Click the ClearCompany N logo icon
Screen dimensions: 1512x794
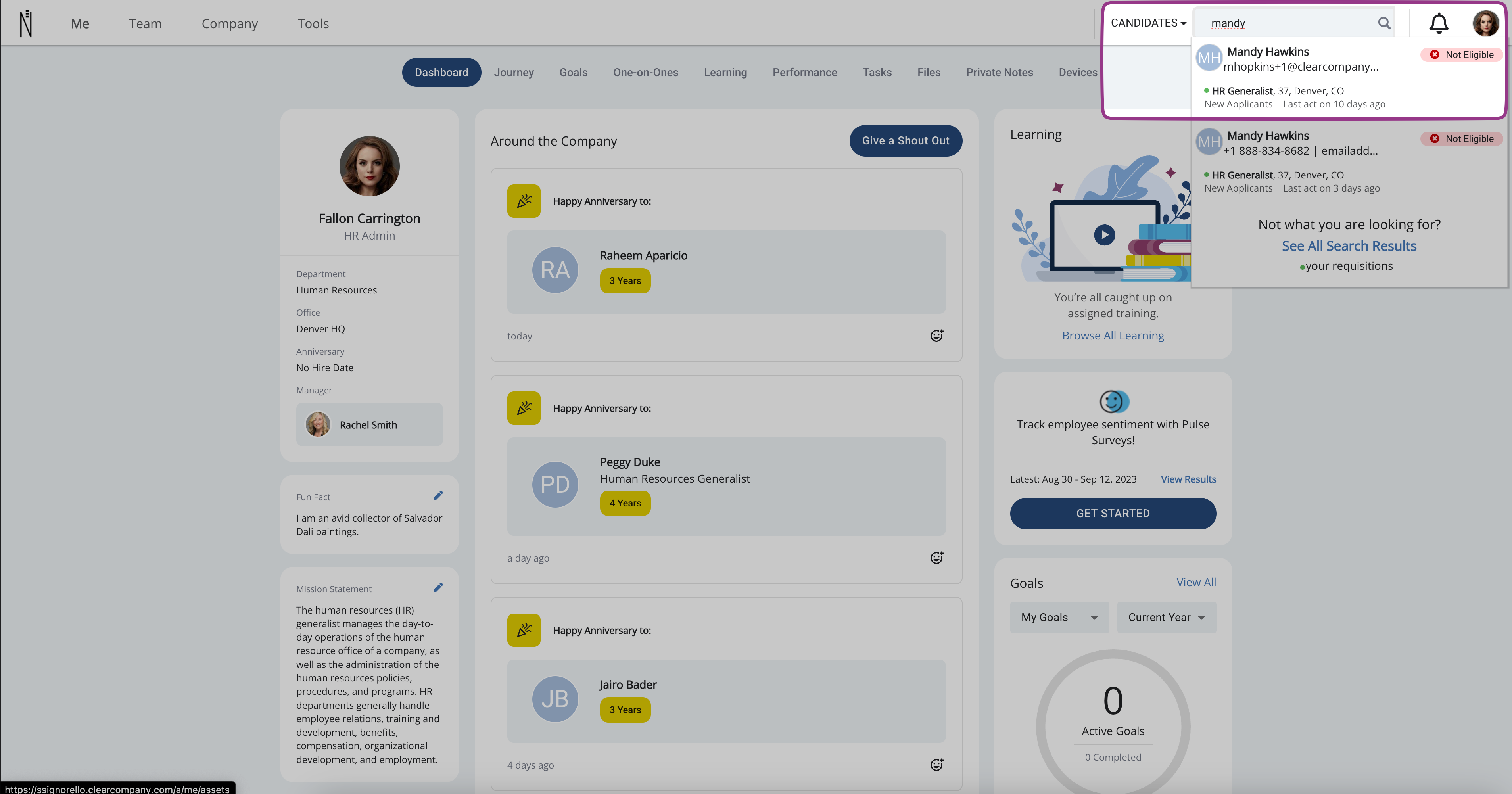tap(26, 23)
